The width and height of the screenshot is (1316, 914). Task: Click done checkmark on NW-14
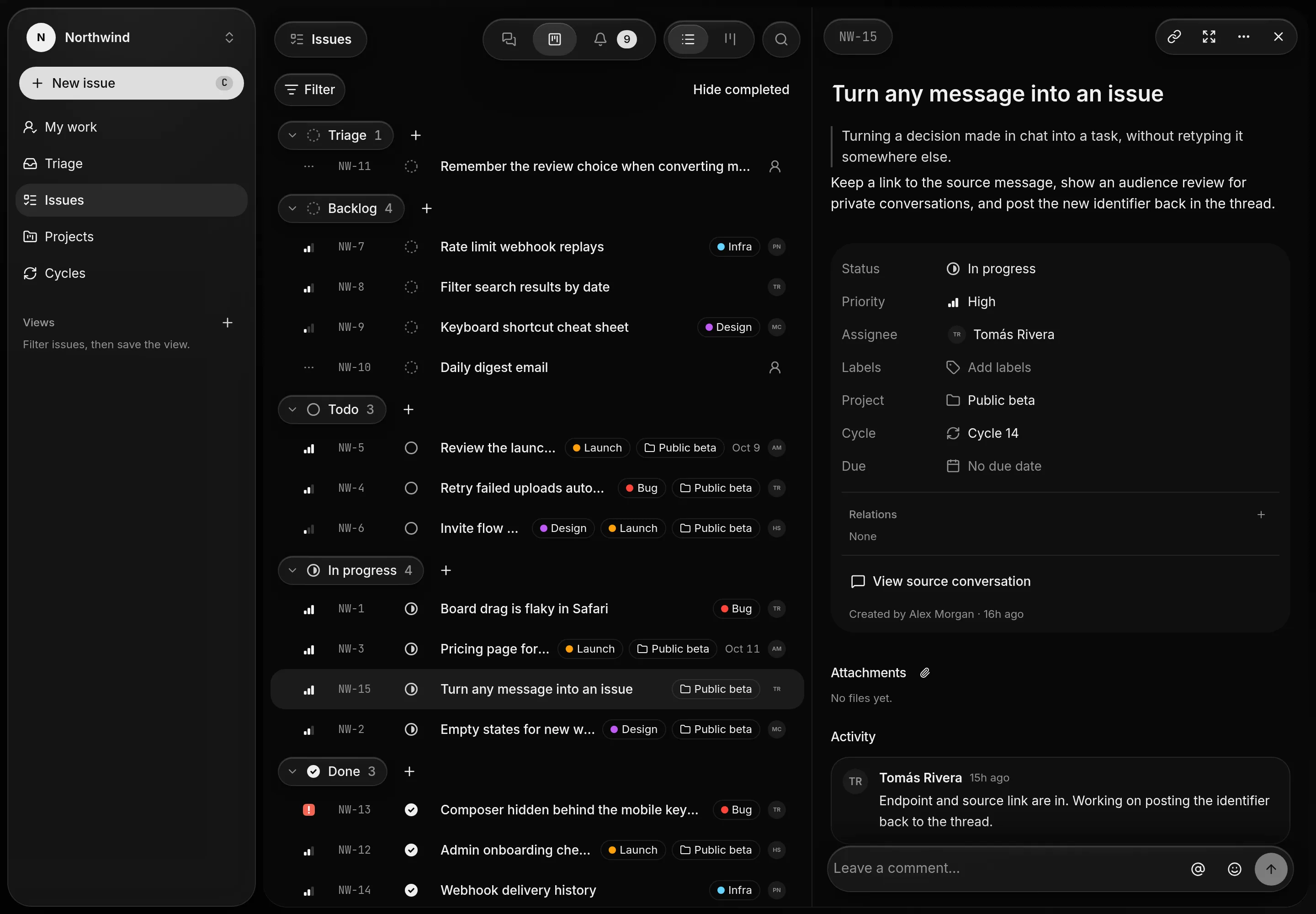coord(411,890)
